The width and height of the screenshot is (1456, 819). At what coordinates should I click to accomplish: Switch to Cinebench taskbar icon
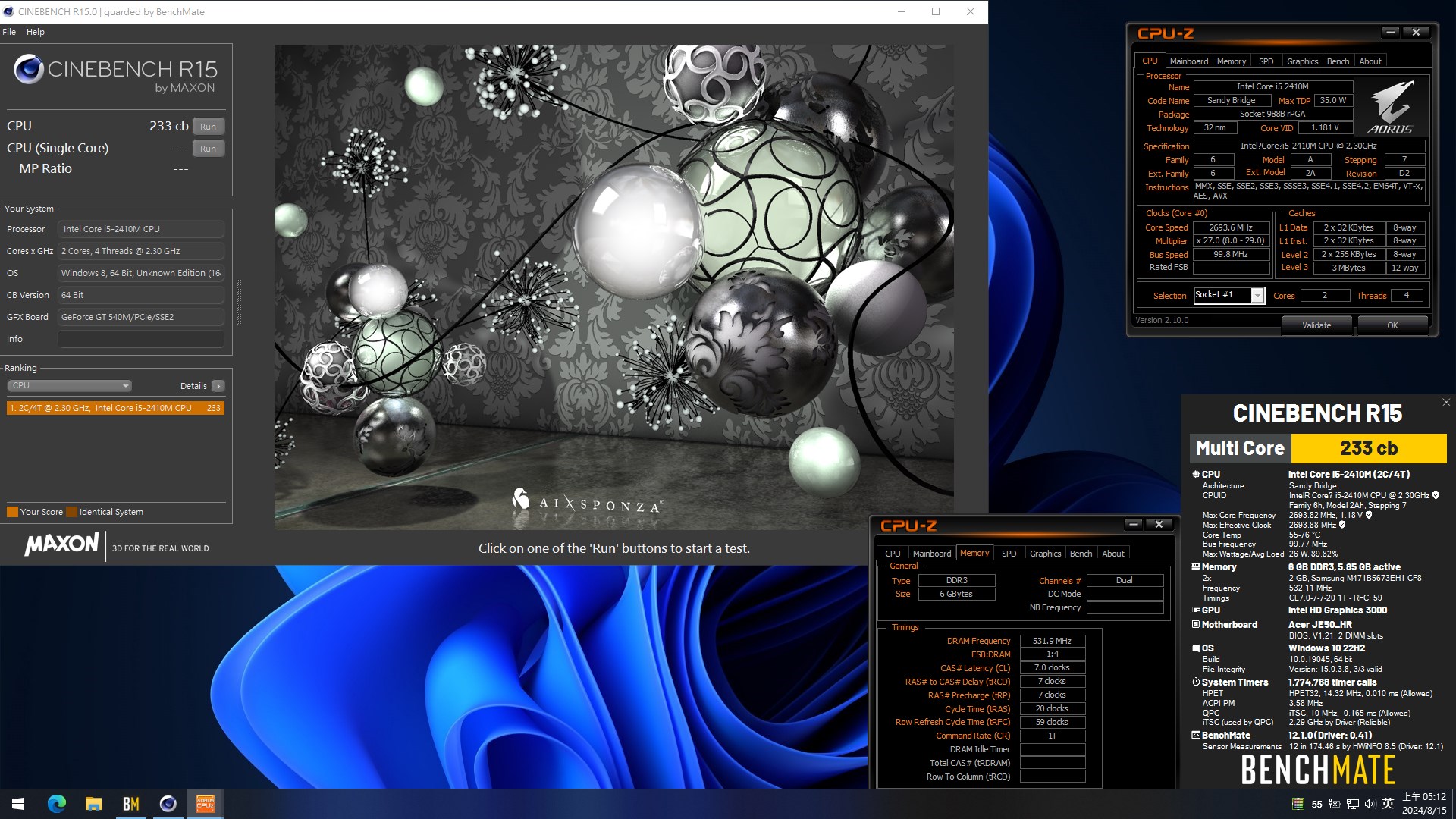coord(168,804)
